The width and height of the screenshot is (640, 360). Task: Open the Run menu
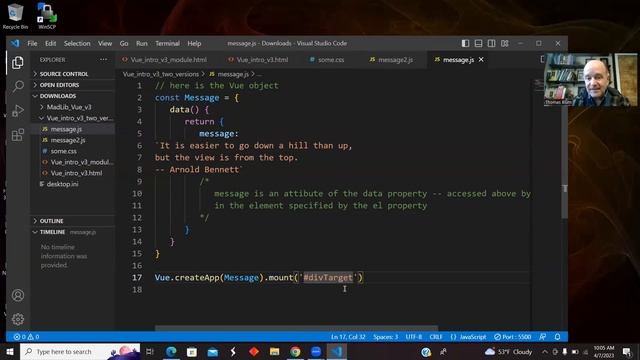pos(142,43)
